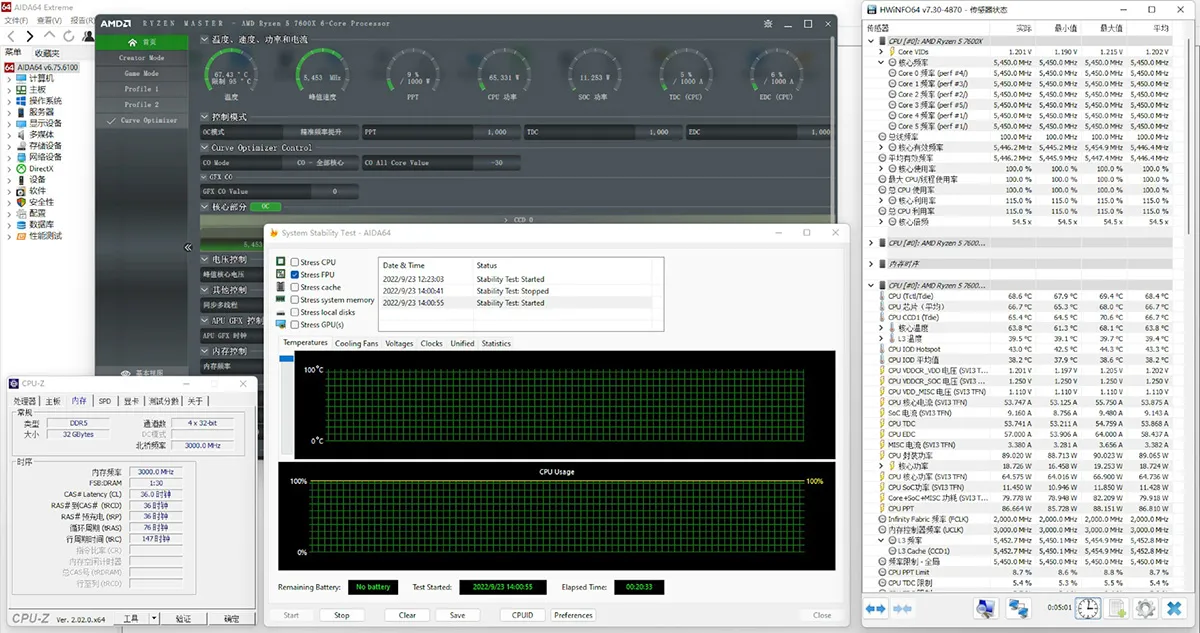1200x633 pixels.
Task: Expand HWiNFO Core VIDs row
Action: tap(881, 52)
